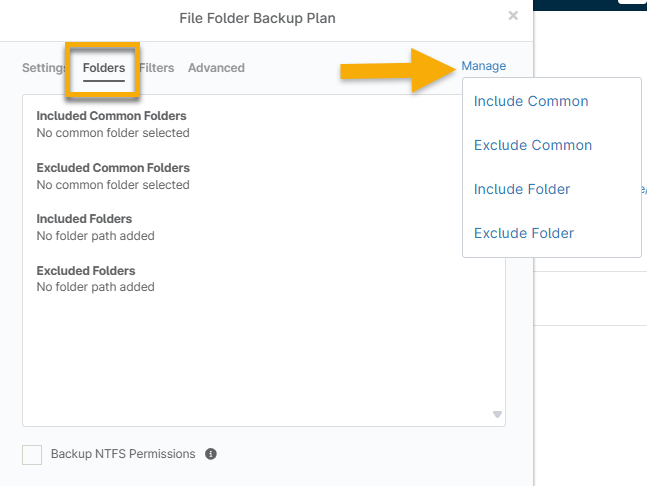Click the folder list scroll-down arrow
Viewport: 647px width, 486px height.
pyautogui.click(x=497, y=414)
